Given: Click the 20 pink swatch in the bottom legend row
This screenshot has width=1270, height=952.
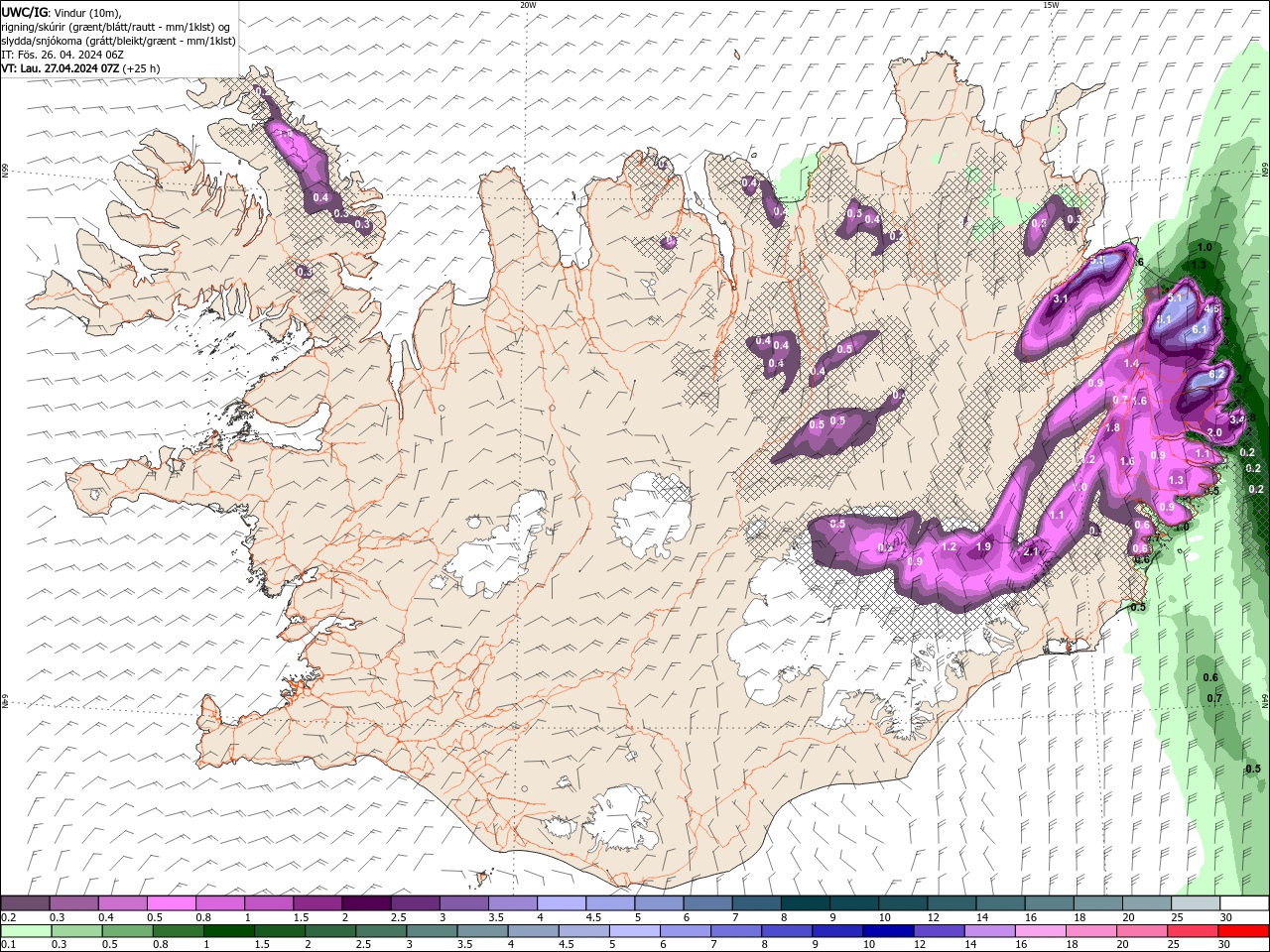Looking at the screenshot, I should [x=1141, y=931].
